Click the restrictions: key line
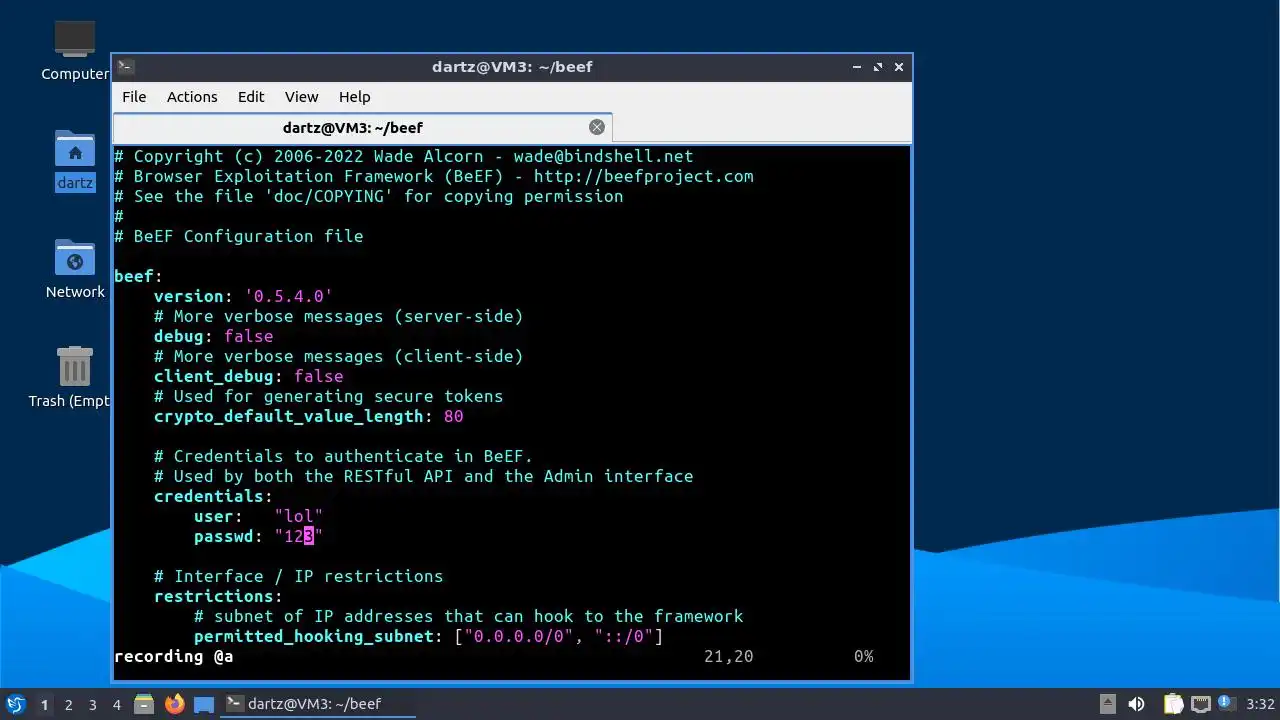 tap(218, 596)
